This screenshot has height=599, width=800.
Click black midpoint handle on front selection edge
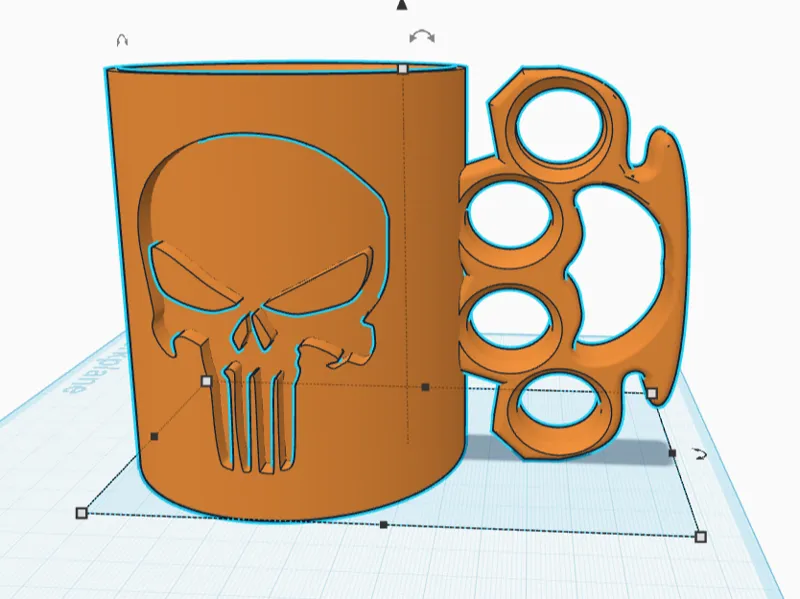(x=384, y=525)
